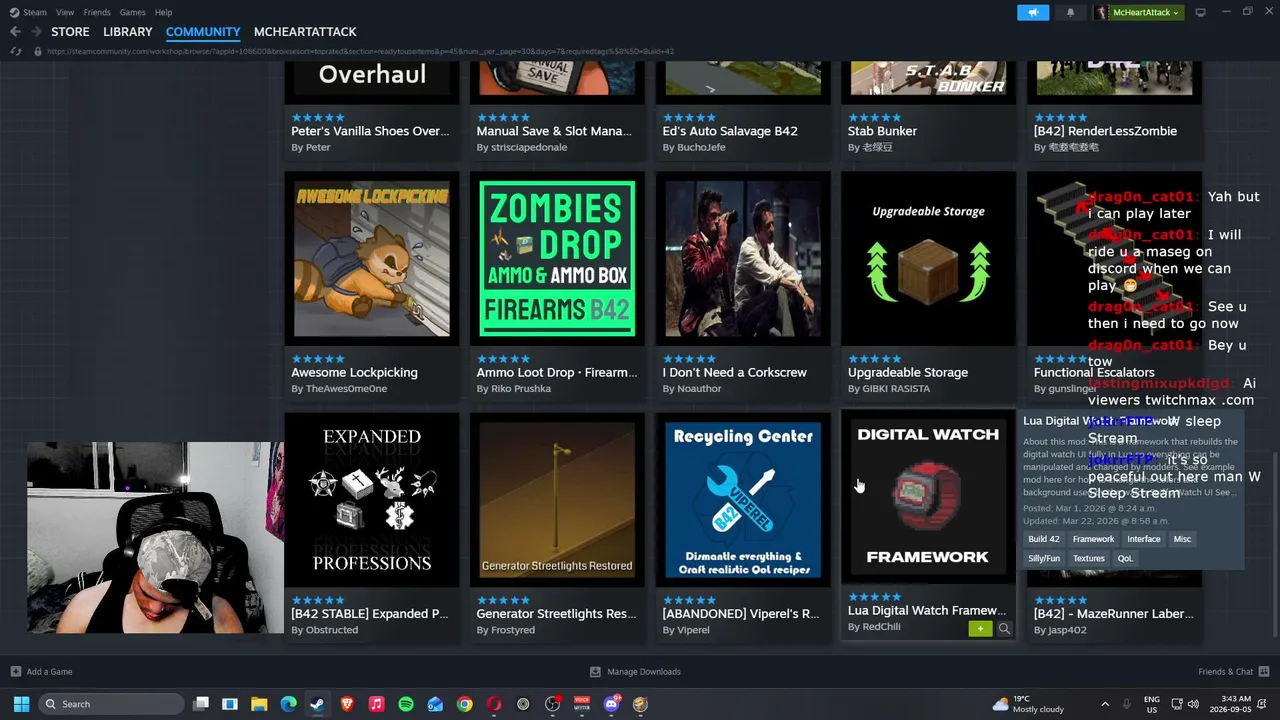Open the MCHEARTATTACK profile tab
The height and width of the screenshot is (720, 1280).
[305, 32]
